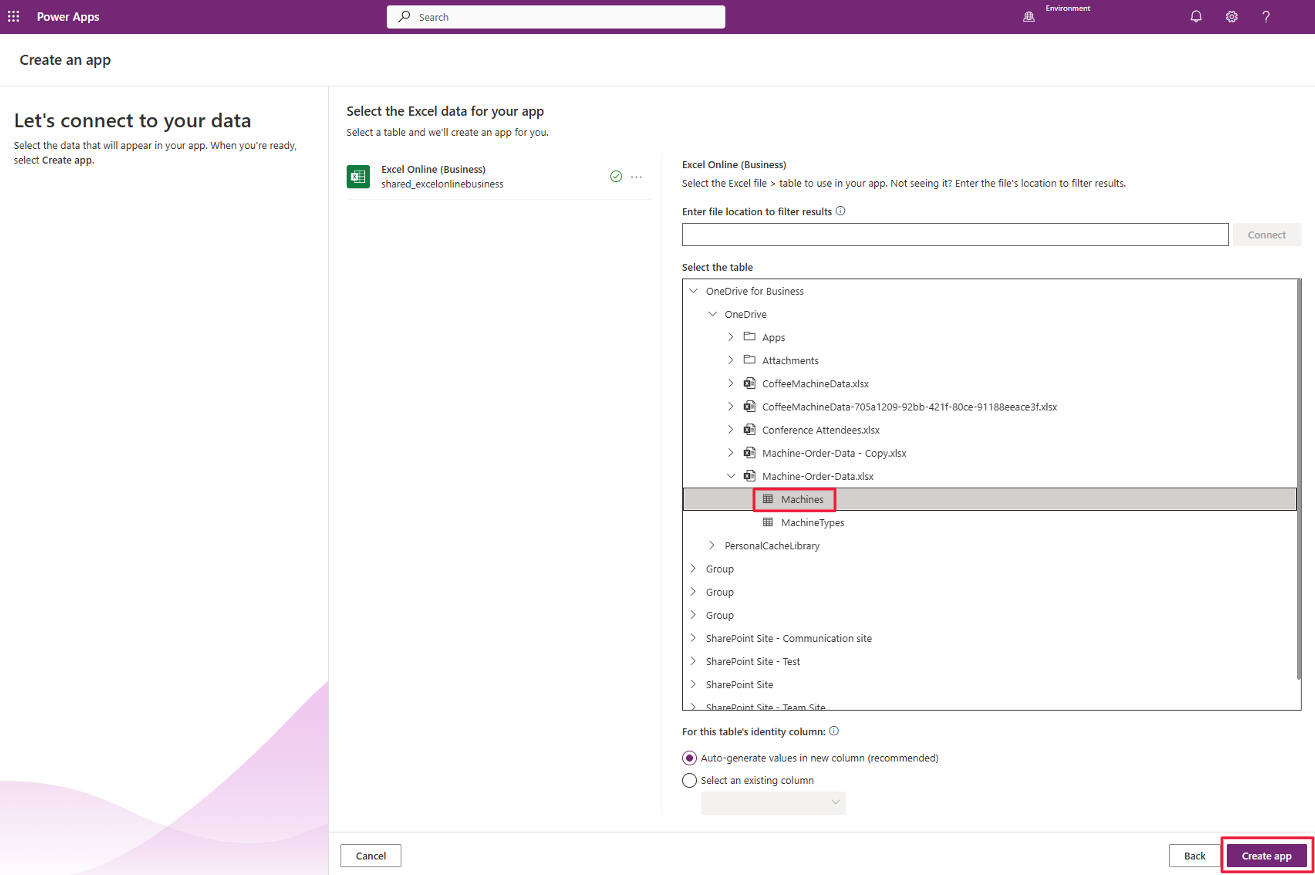The image size is (1315, 875).
Task: Open the notifications bell
Action: (x=1196, y=17)
